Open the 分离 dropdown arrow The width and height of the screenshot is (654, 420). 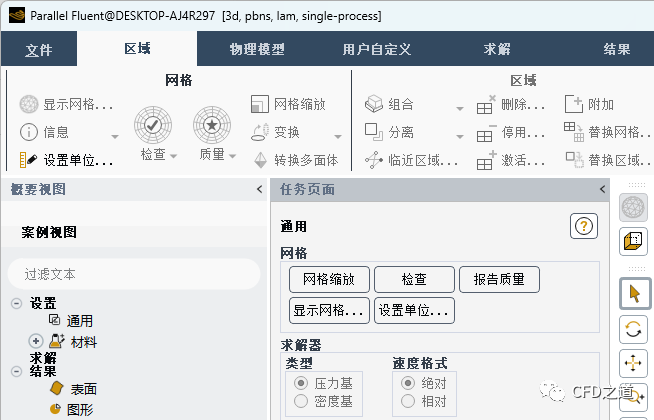(460, 136)
